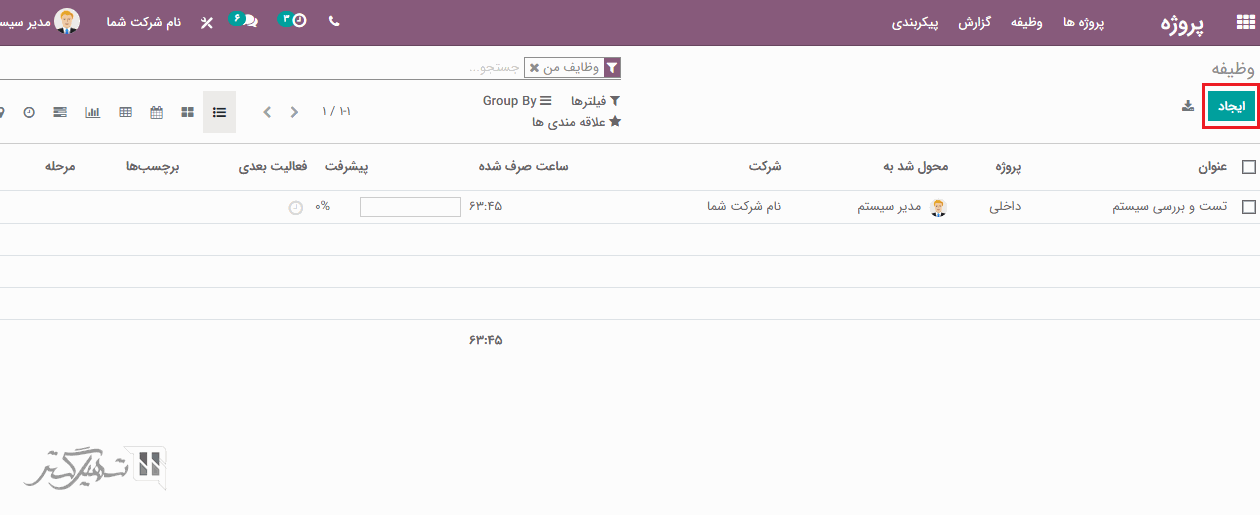Open نام شرکت شما company switcher
This screenshot has height=515, width=1260.
tap(144, 22)
